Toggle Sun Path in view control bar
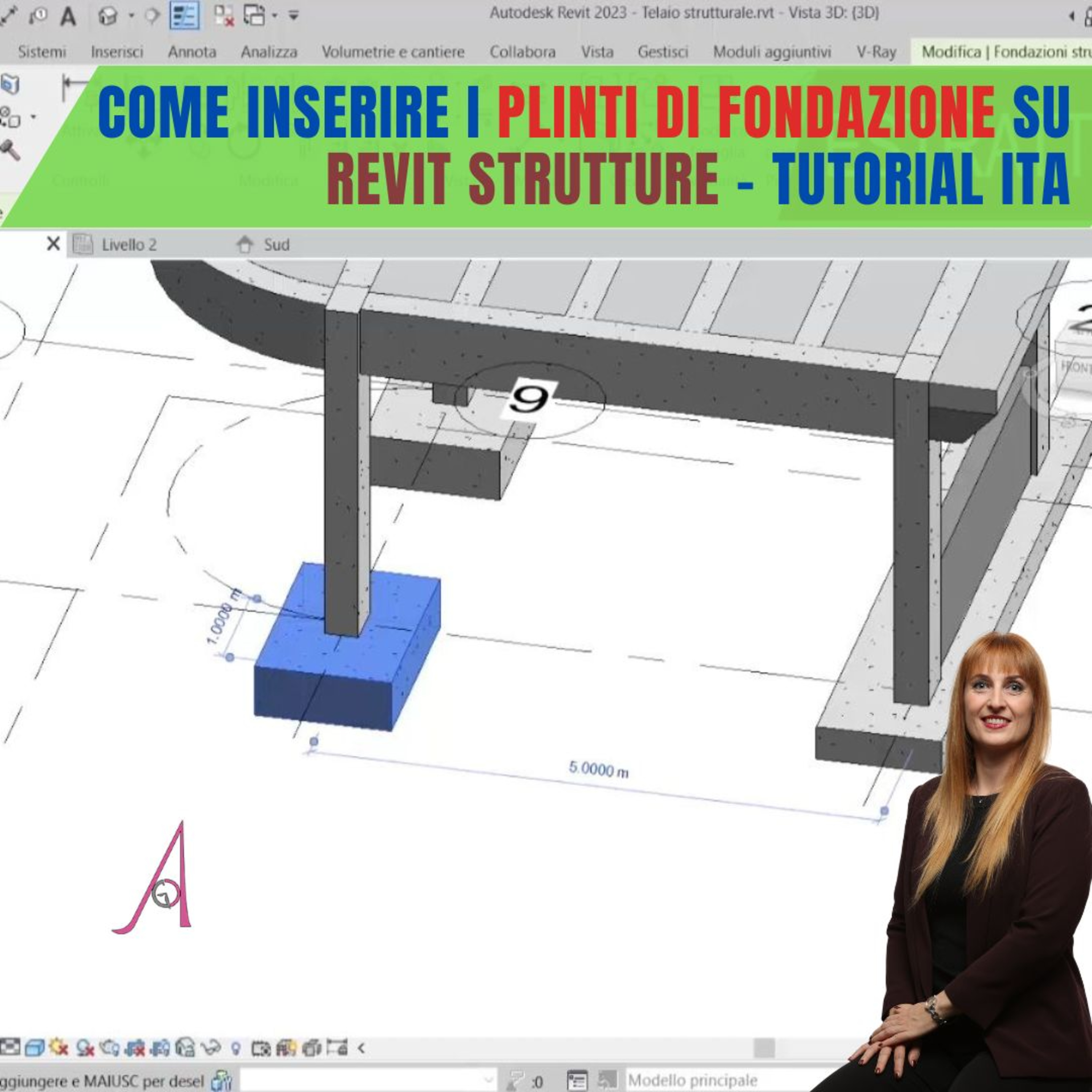The width and height of the screenshot is (1092, 1092). pyautogui.click(x=59, y=1047)
